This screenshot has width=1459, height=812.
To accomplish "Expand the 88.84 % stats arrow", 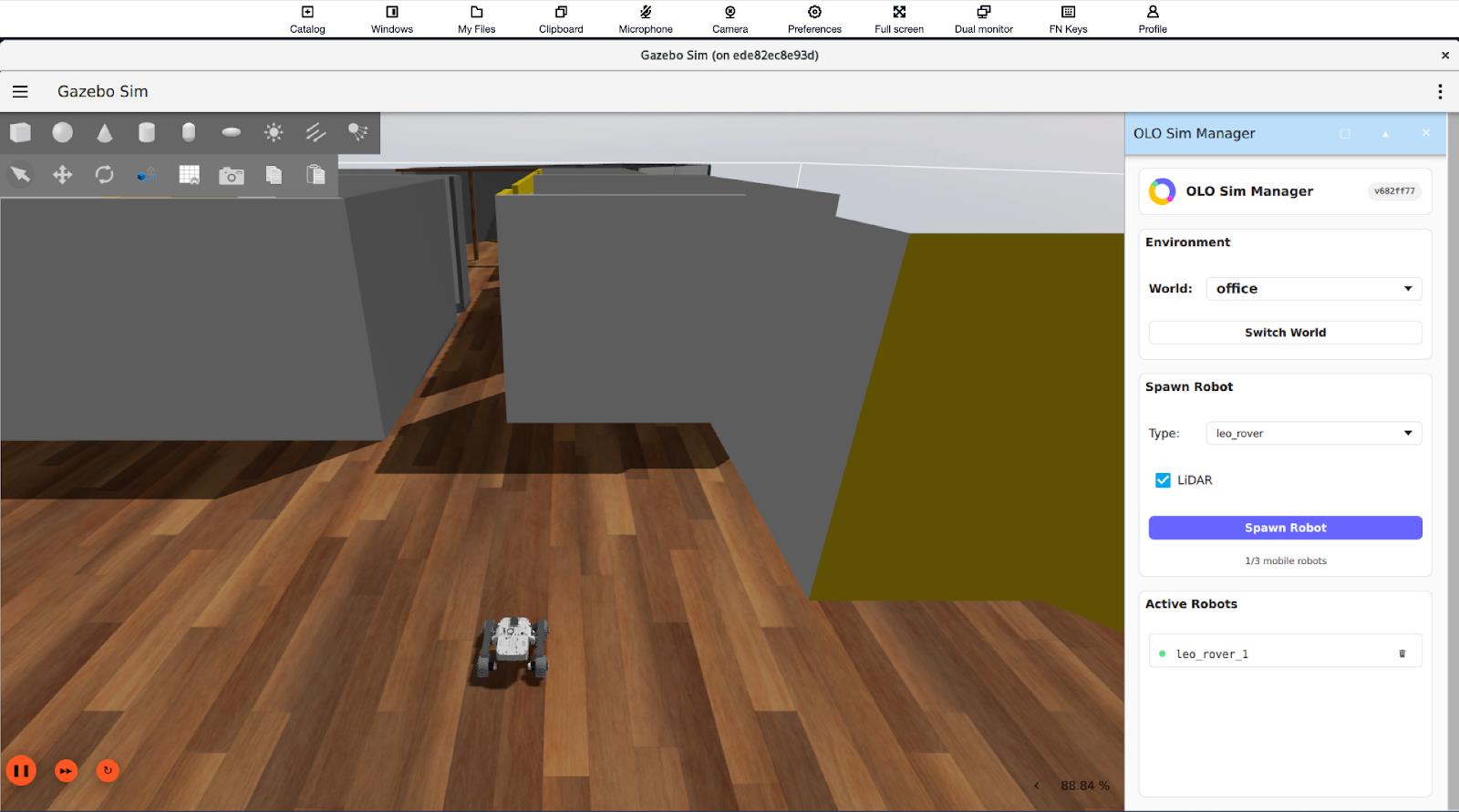I will point(1036,786).
